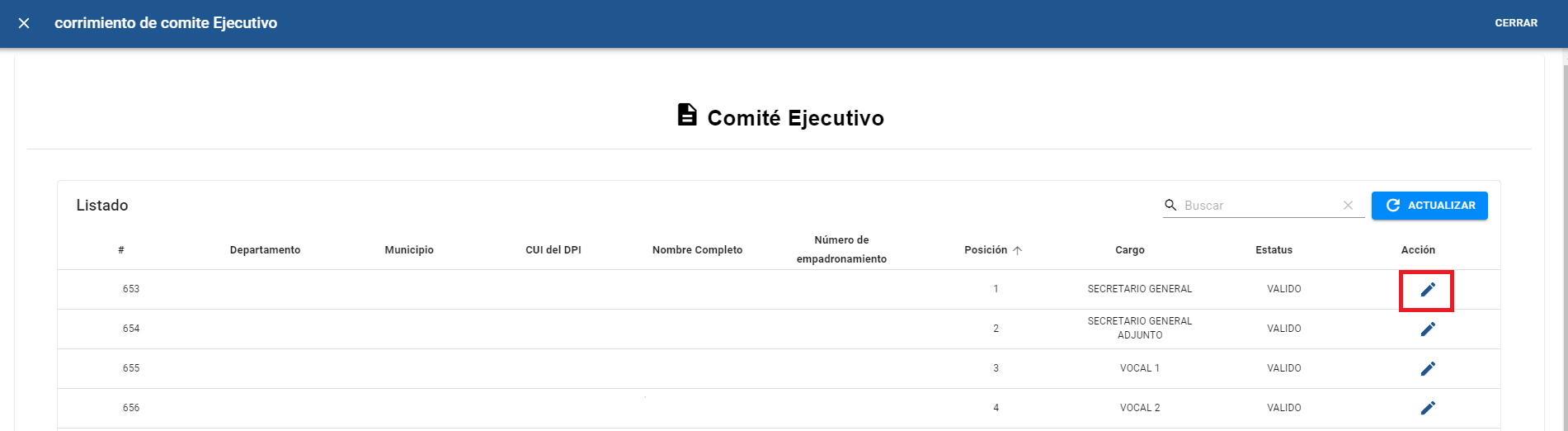This screenshot has width=1568, height=431.
Task: Type in the Buscar search field
Action: (x=1258, y=206)
